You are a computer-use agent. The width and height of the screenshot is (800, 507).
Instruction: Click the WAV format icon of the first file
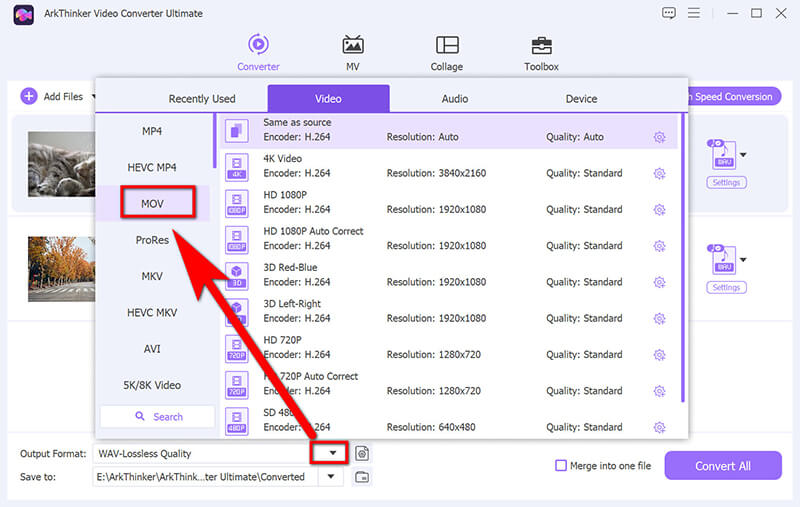723,154
